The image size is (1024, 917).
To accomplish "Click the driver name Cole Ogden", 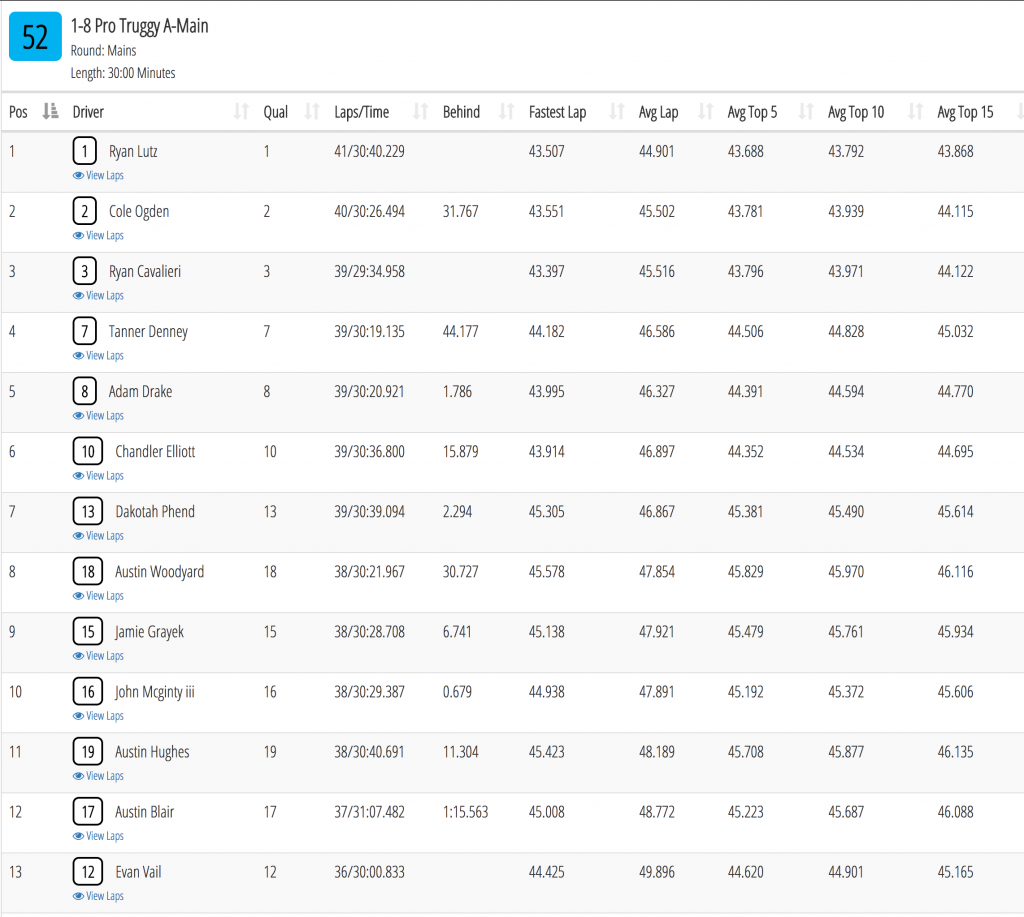I will 139,212.
